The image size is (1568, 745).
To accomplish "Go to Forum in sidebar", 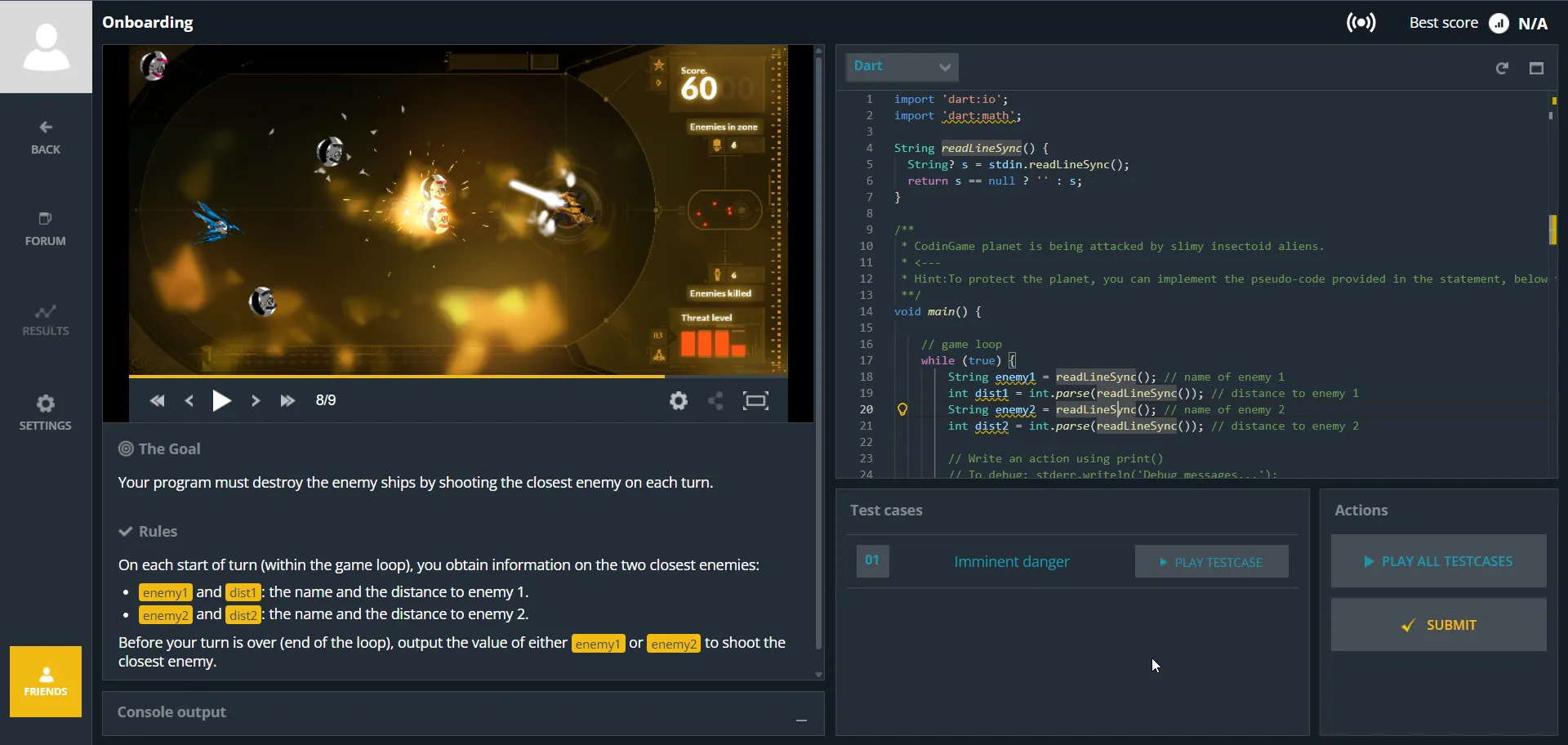I will point(46,229).
